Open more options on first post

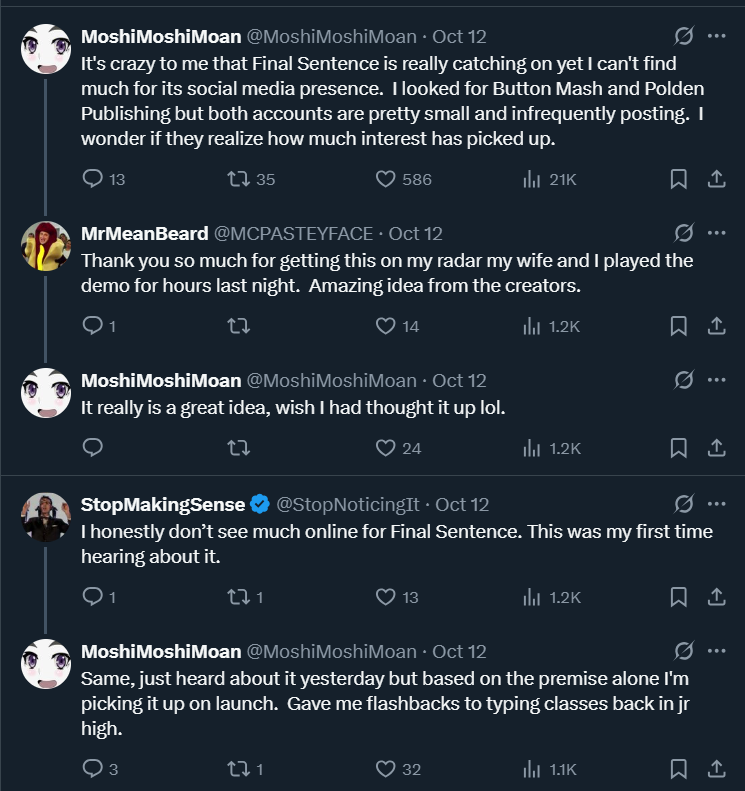click(716, 37)
